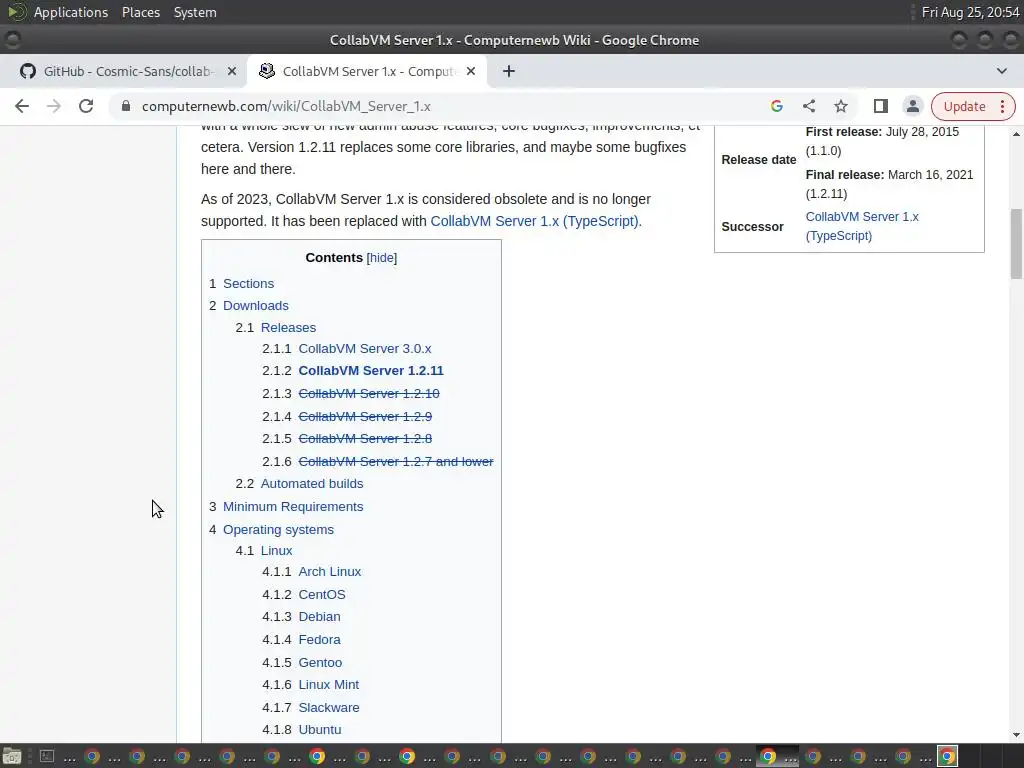Go to struck-through CollabVM Server 1.2.9
Viewport: 1024px width, 768px height.
coord(365,417)
